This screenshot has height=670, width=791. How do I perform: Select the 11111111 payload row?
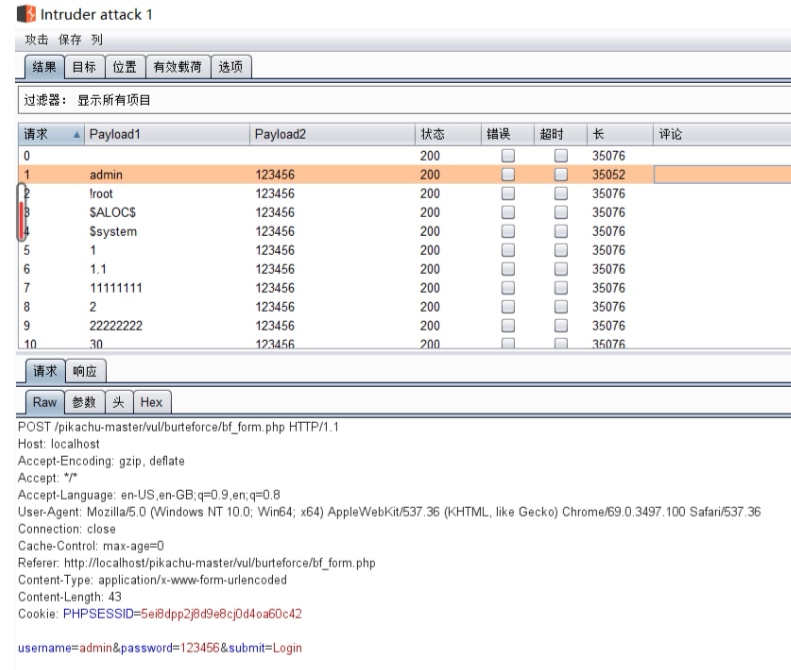[405, 288]
